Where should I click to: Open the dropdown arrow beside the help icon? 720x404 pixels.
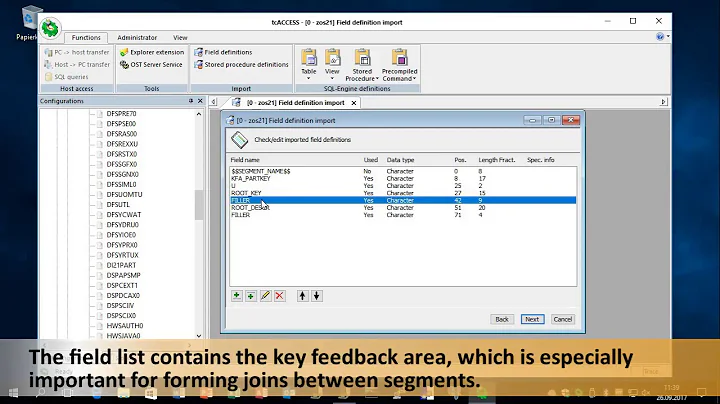[668, 36]
